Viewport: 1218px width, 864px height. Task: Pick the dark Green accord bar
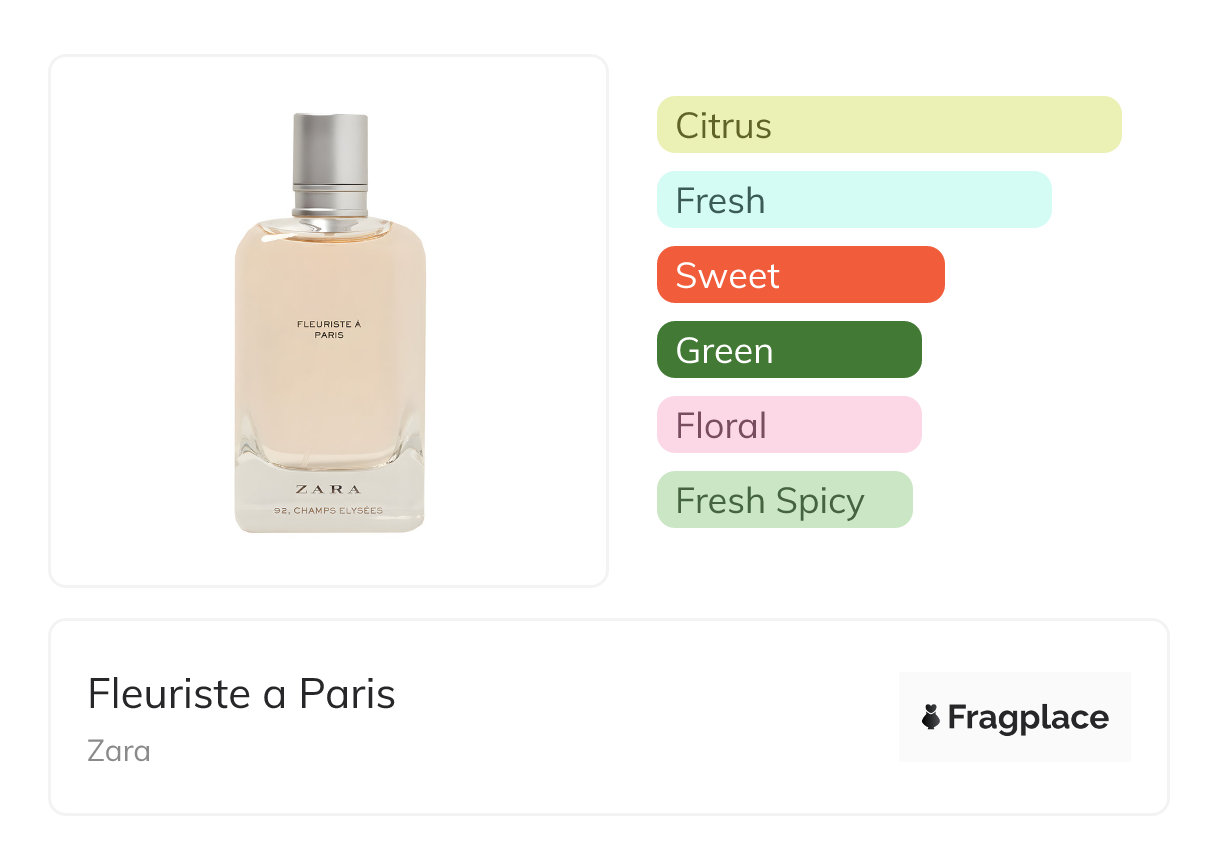(x=788, y=350)
